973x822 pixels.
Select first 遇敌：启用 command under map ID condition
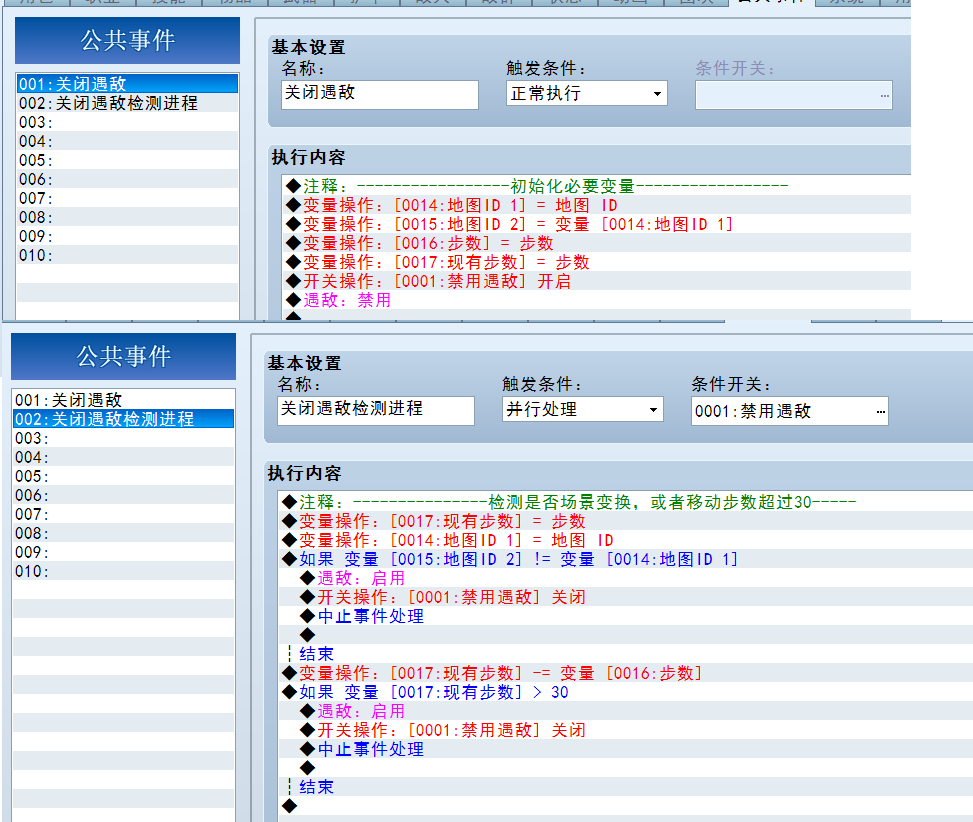626,578
